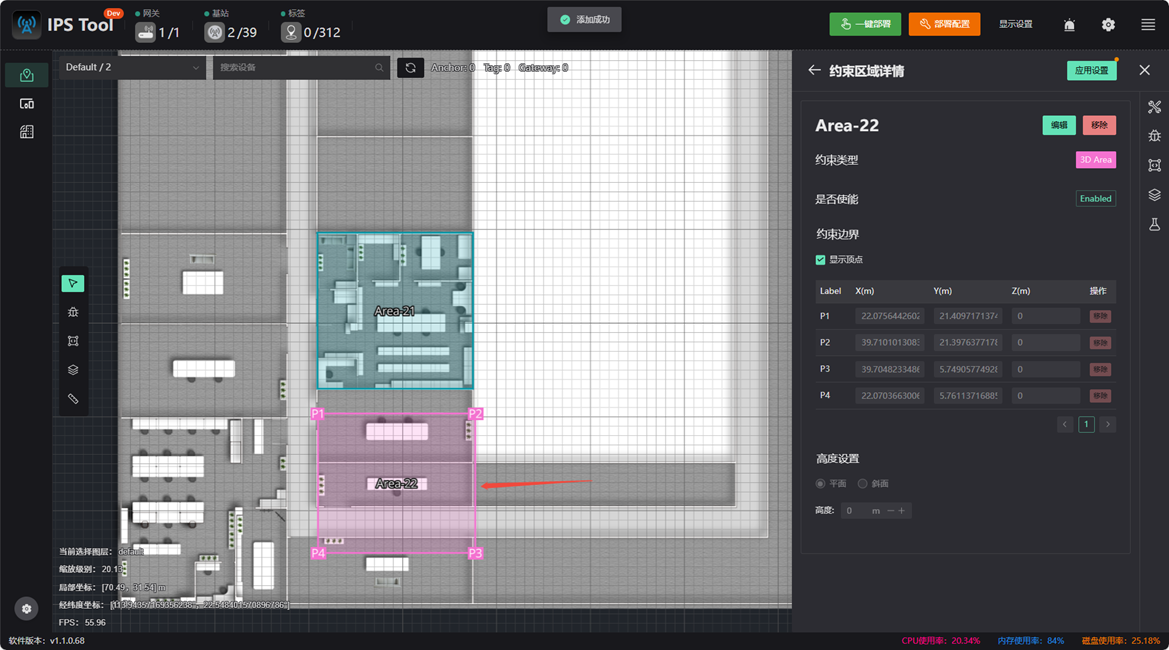
Task: Toggle the Enabled status tag
Action: (x=1095, y=198)
